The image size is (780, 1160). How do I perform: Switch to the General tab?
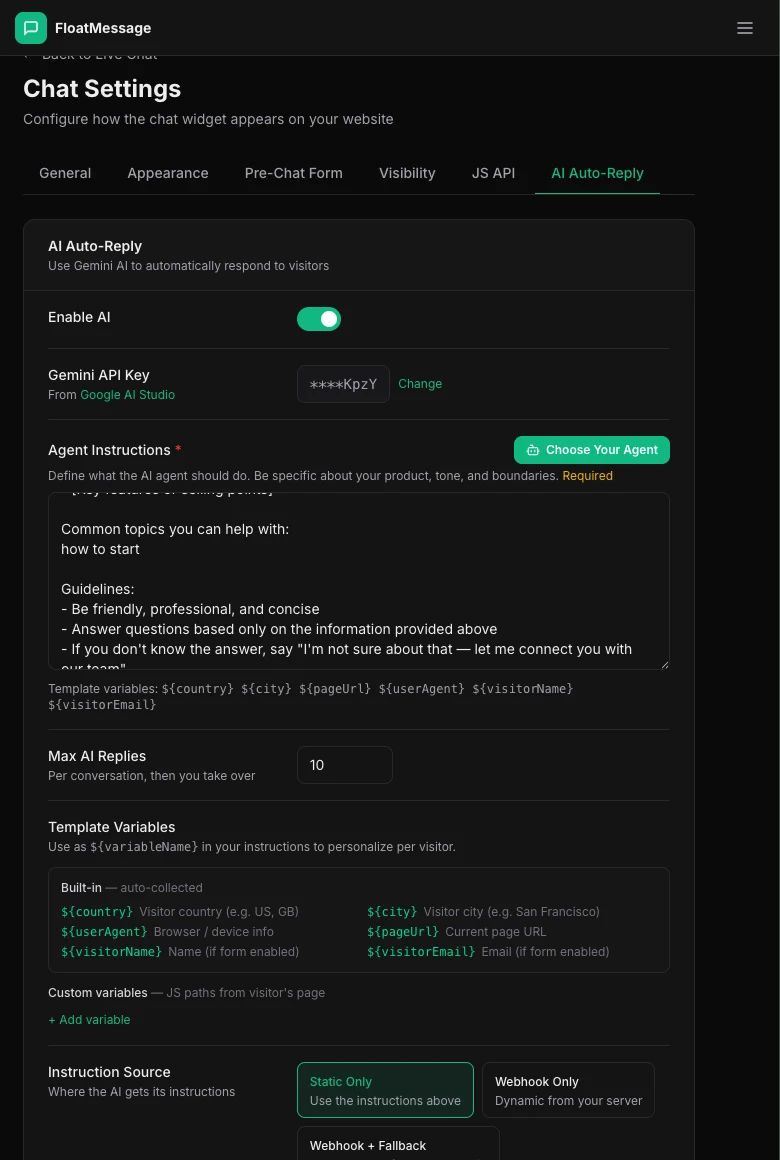(64, 173)
